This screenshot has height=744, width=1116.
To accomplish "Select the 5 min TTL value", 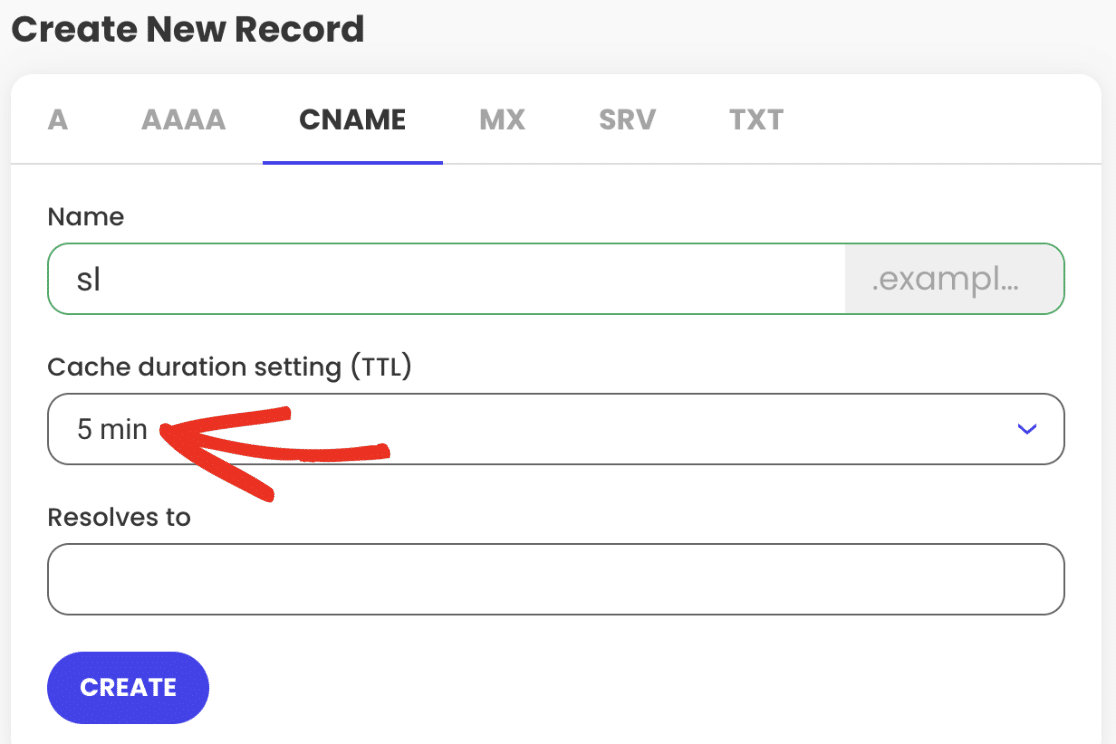I will (112, 429).
